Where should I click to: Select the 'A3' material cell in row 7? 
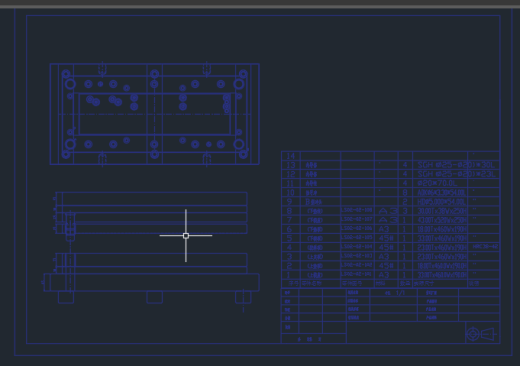[388, 220]
